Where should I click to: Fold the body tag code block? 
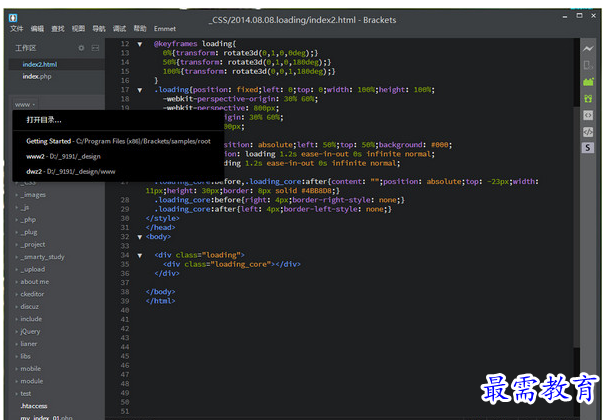(140, 237)
